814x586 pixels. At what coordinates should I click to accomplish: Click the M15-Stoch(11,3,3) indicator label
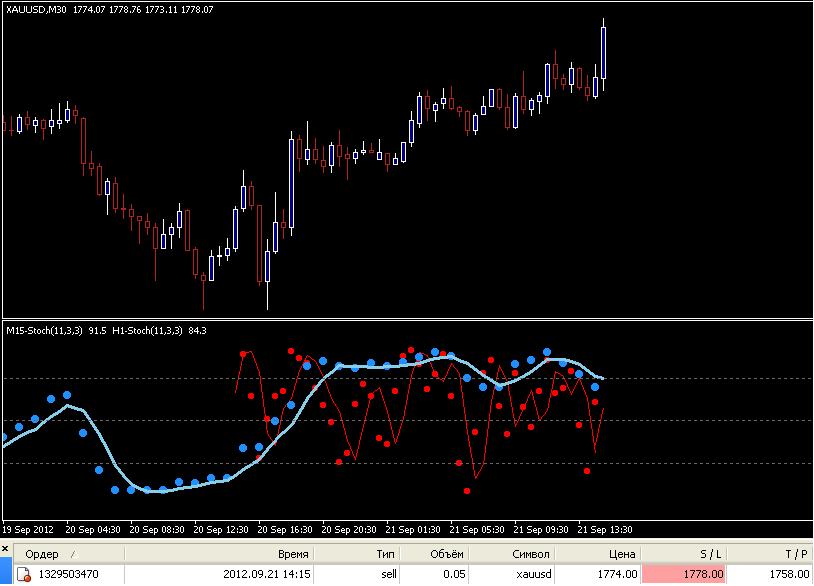coord(44,331)
